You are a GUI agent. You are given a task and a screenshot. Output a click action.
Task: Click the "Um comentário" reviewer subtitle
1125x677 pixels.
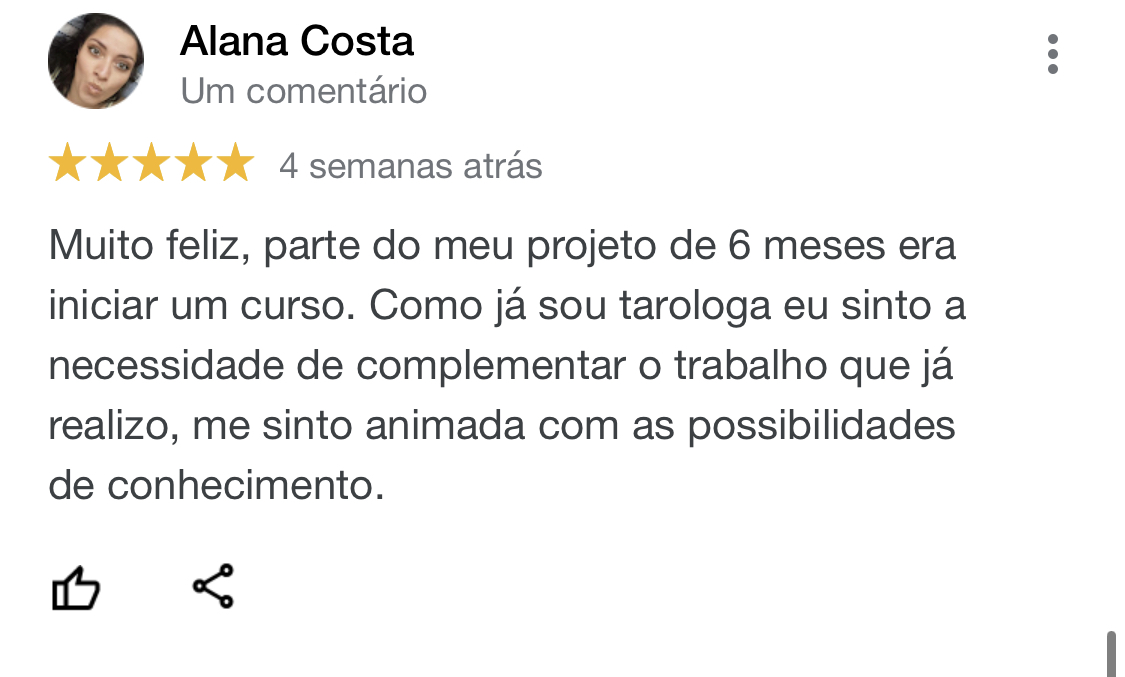304,91
